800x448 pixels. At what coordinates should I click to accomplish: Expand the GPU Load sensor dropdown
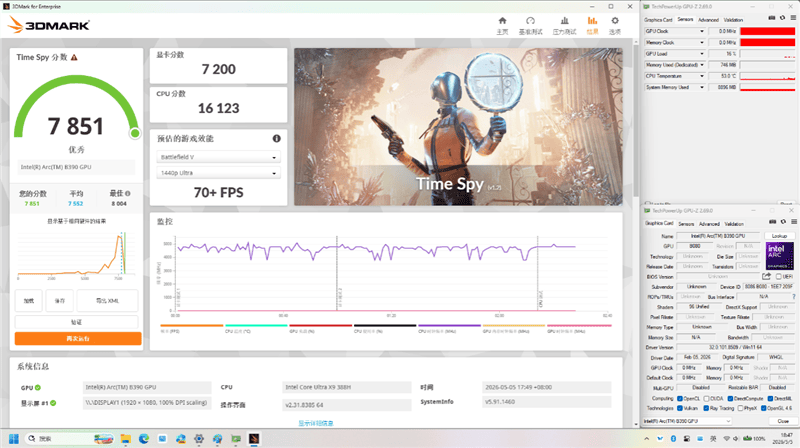[702, 54]
